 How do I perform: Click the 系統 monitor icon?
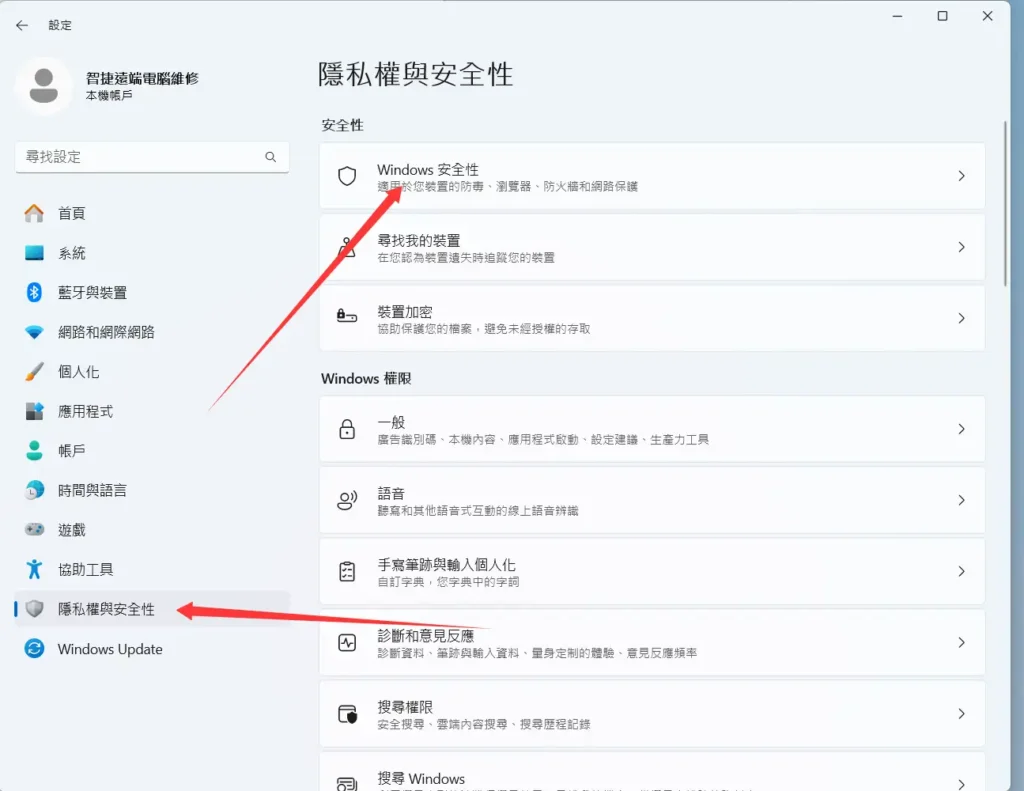(34, 253)
